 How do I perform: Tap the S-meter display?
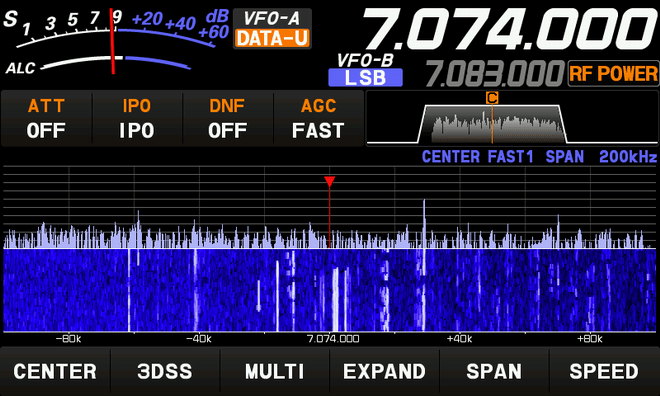pyautogui.click(x=116, y=29)
